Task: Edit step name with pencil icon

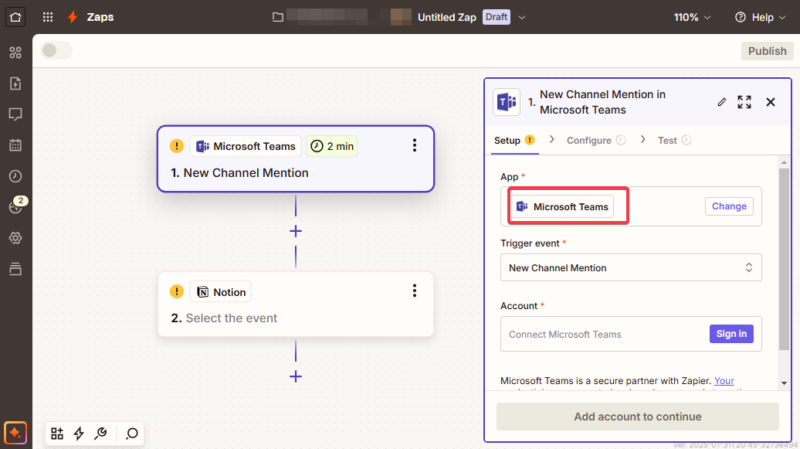Action: (721, 102)
